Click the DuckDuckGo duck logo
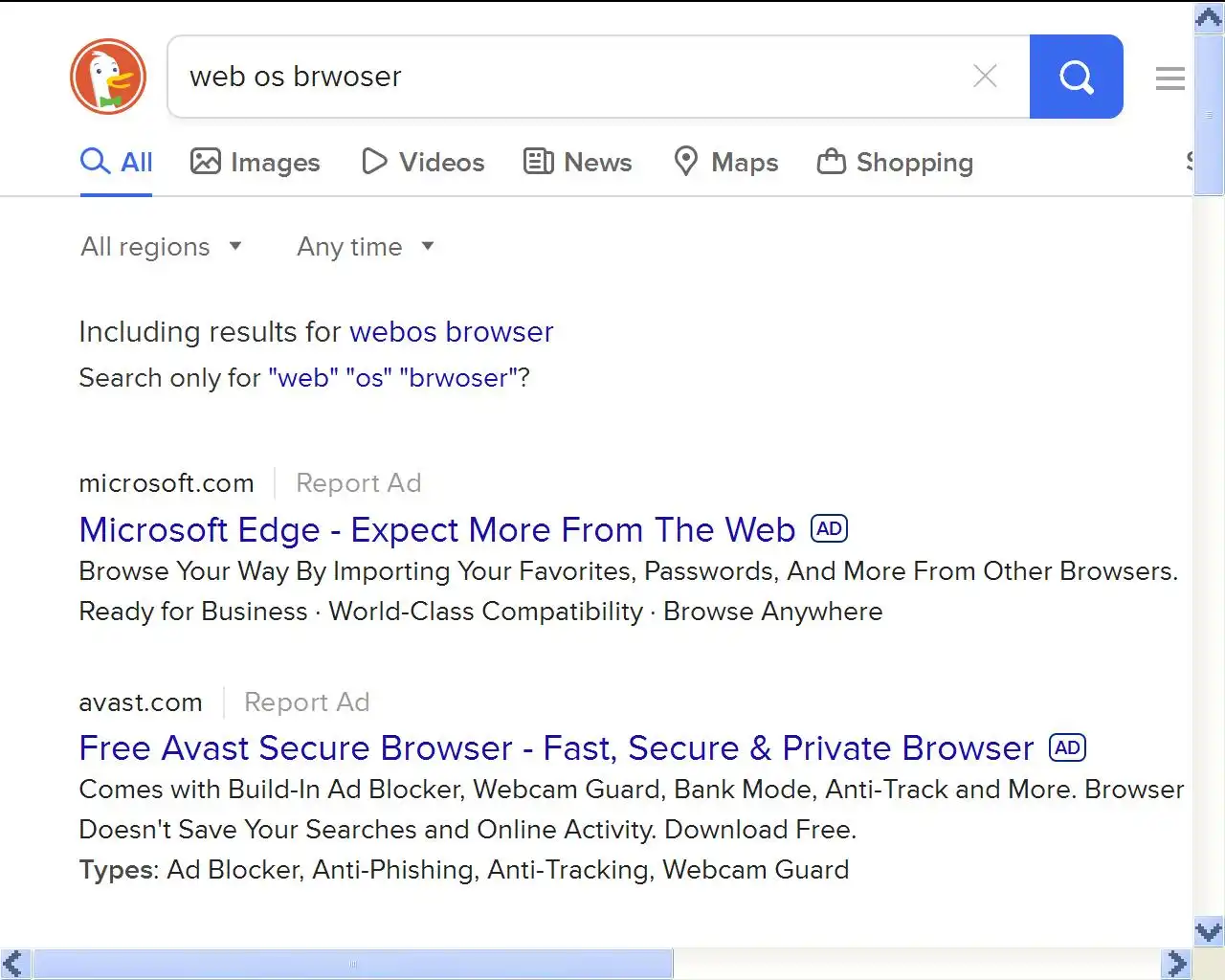The image size is (1225, 980). (108, 77)
